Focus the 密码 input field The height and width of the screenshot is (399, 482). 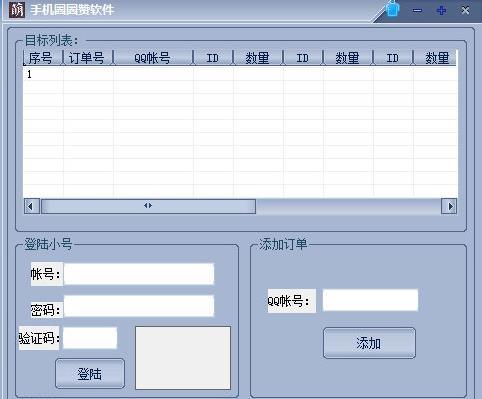click(139, 306)
